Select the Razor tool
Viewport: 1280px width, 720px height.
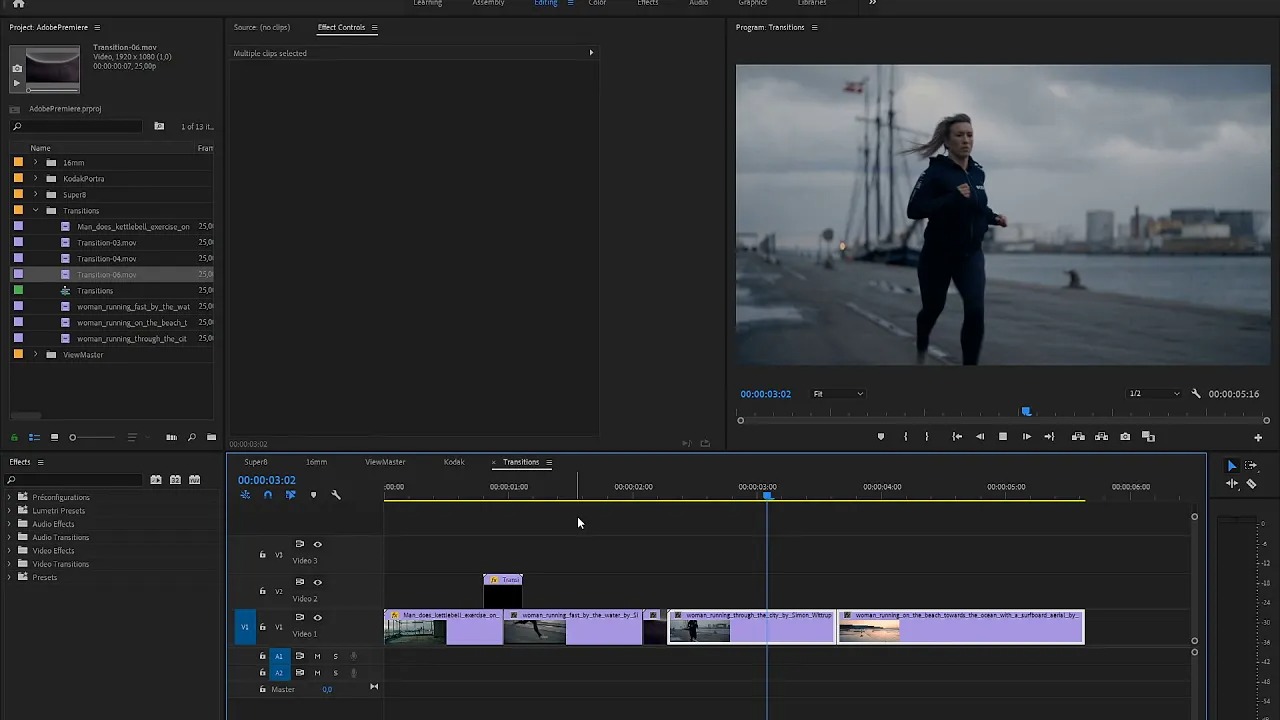point(1251,484)
